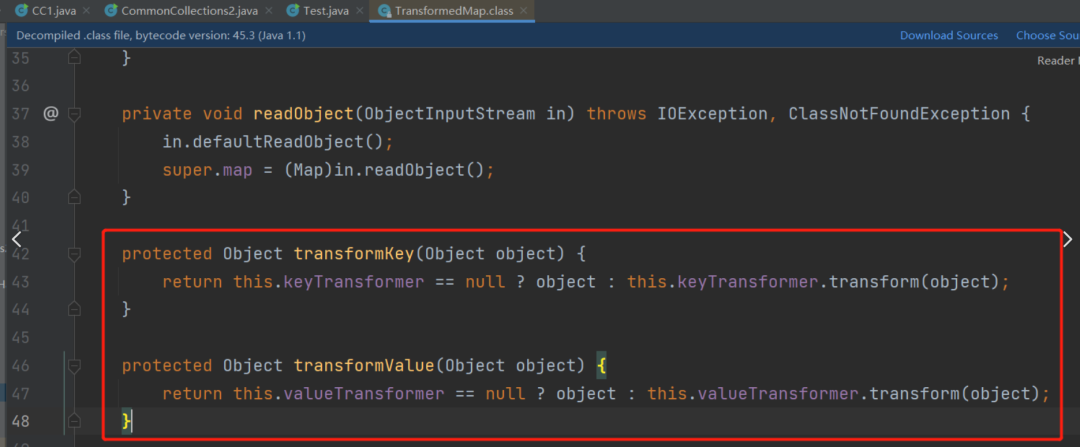Click the private keyword on line 37
The image size is (1080, 447).
pos(157,114)
